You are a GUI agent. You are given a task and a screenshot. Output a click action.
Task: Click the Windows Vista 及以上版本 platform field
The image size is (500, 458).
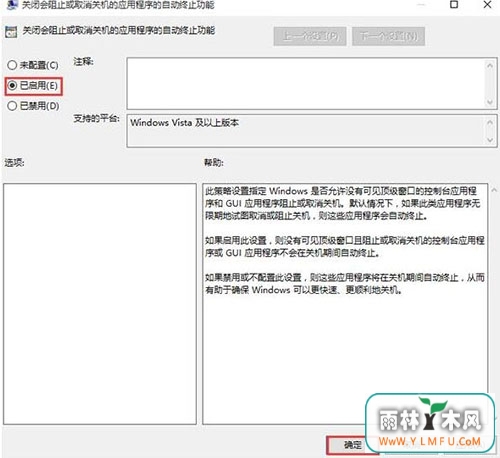305,130
